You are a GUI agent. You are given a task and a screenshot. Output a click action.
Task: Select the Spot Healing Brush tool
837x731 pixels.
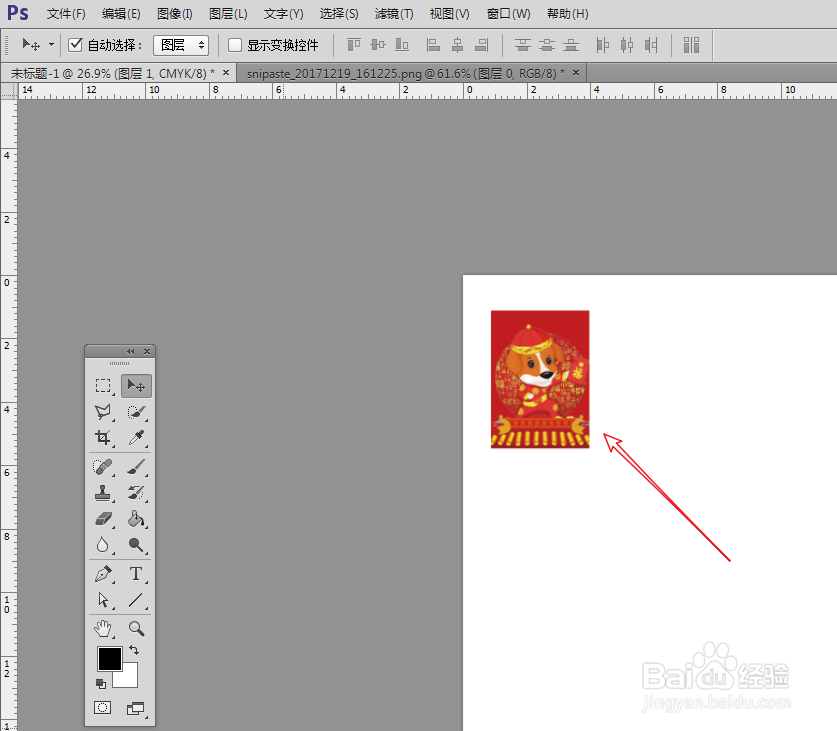click(103, 467)
